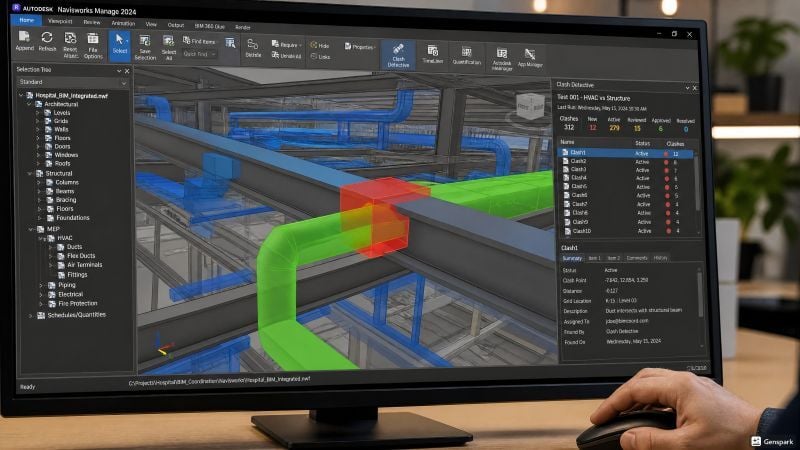
Task: Collapse the Structural tree node
Action: click(x=30, y=173)
